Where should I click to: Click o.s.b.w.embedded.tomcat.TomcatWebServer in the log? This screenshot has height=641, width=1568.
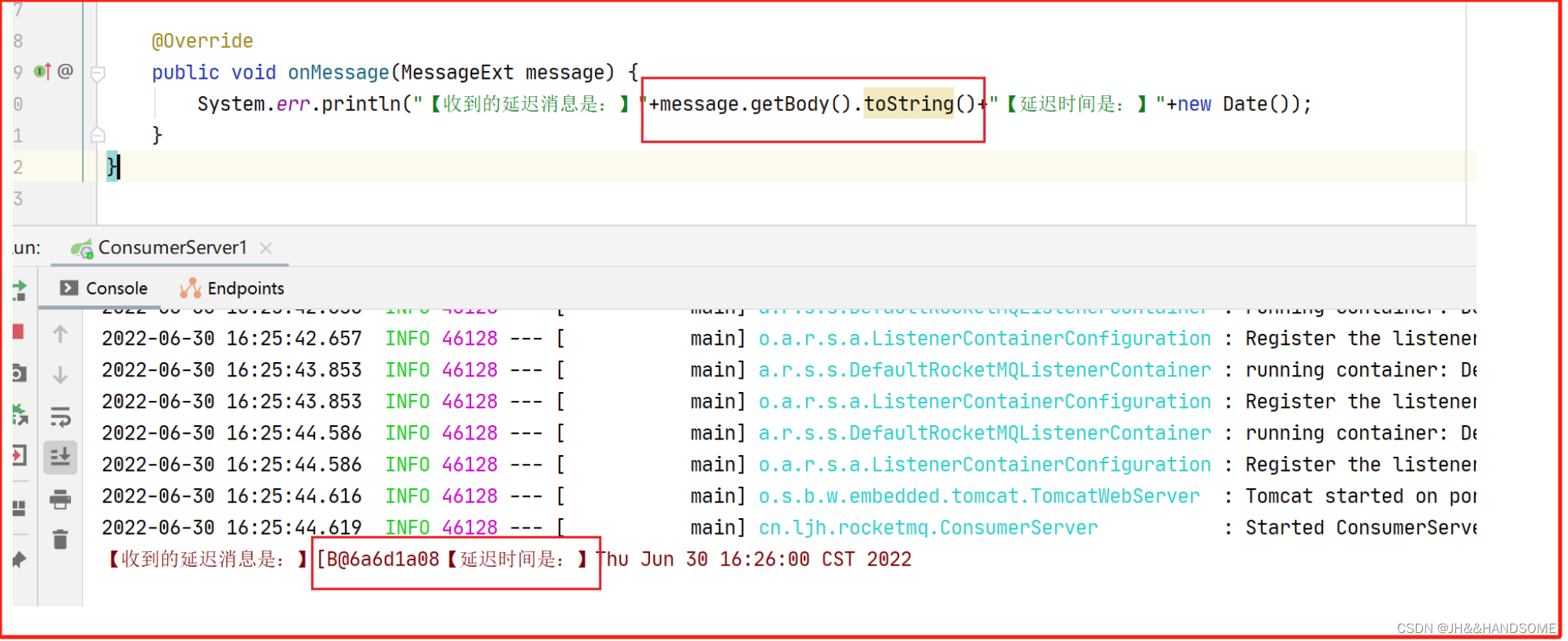979,496
